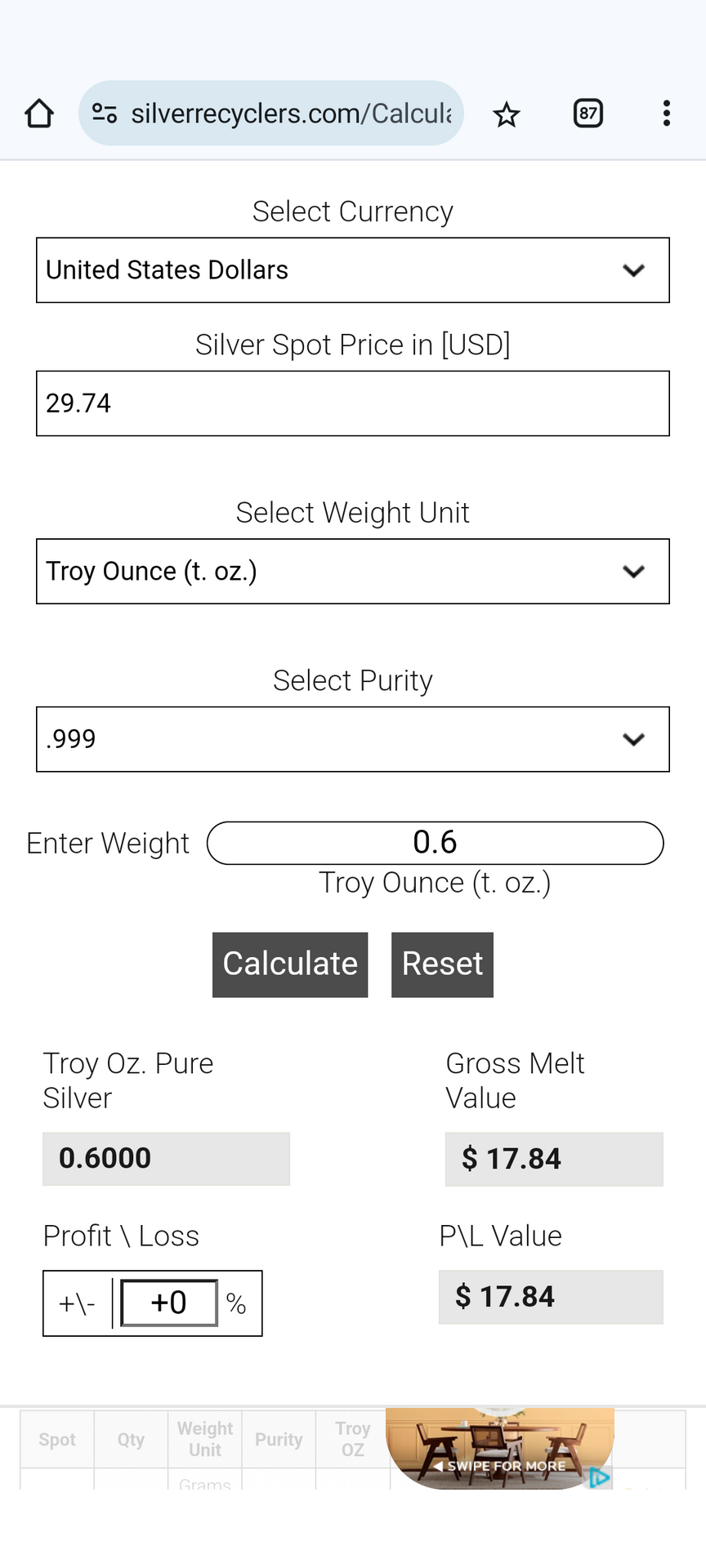Click the silver spot price field

[353, 403]
